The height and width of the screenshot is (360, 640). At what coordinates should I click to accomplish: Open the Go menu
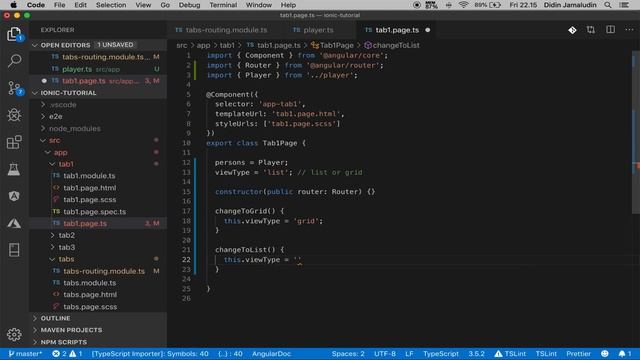click(x=165, y=5)
